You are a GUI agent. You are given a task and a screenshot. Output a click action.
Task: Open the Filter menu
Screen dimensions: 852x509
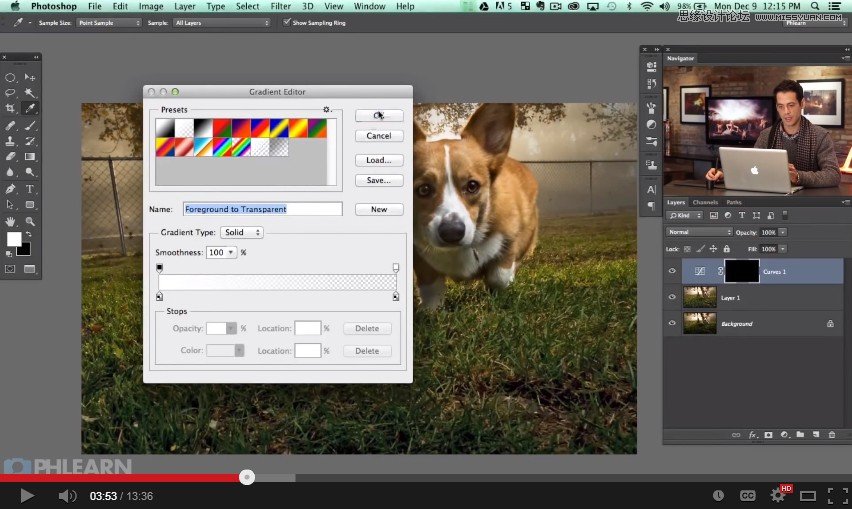click(281, 6)
